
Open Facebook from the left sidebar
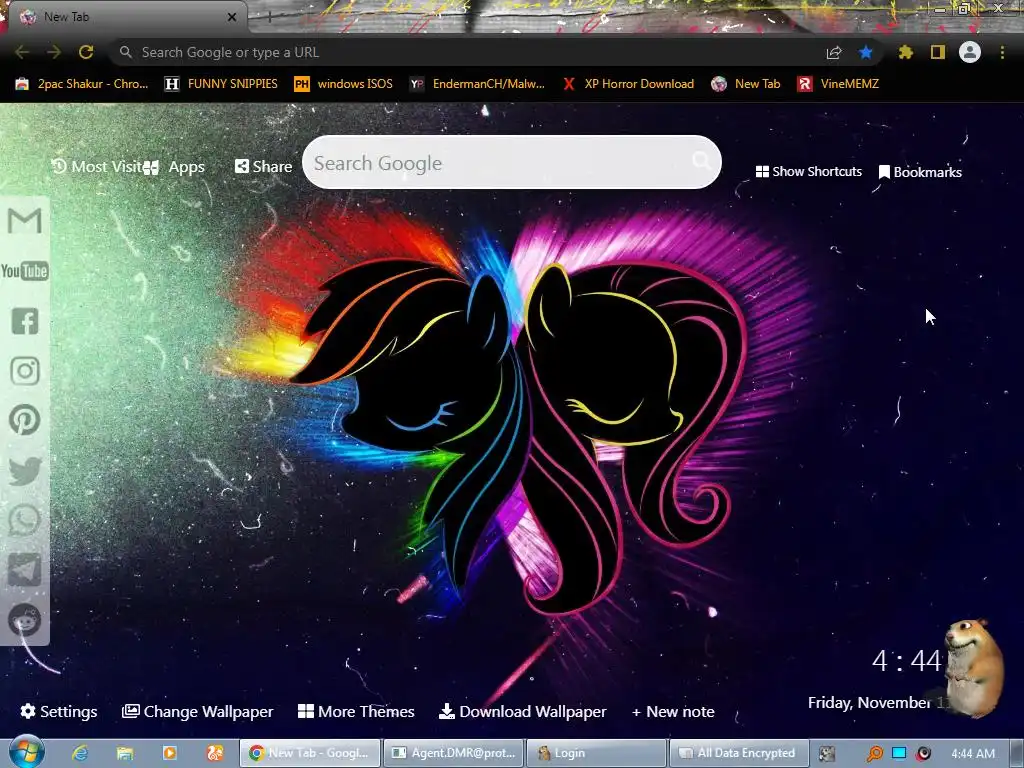pyautogui.click(x=25, y=321)
